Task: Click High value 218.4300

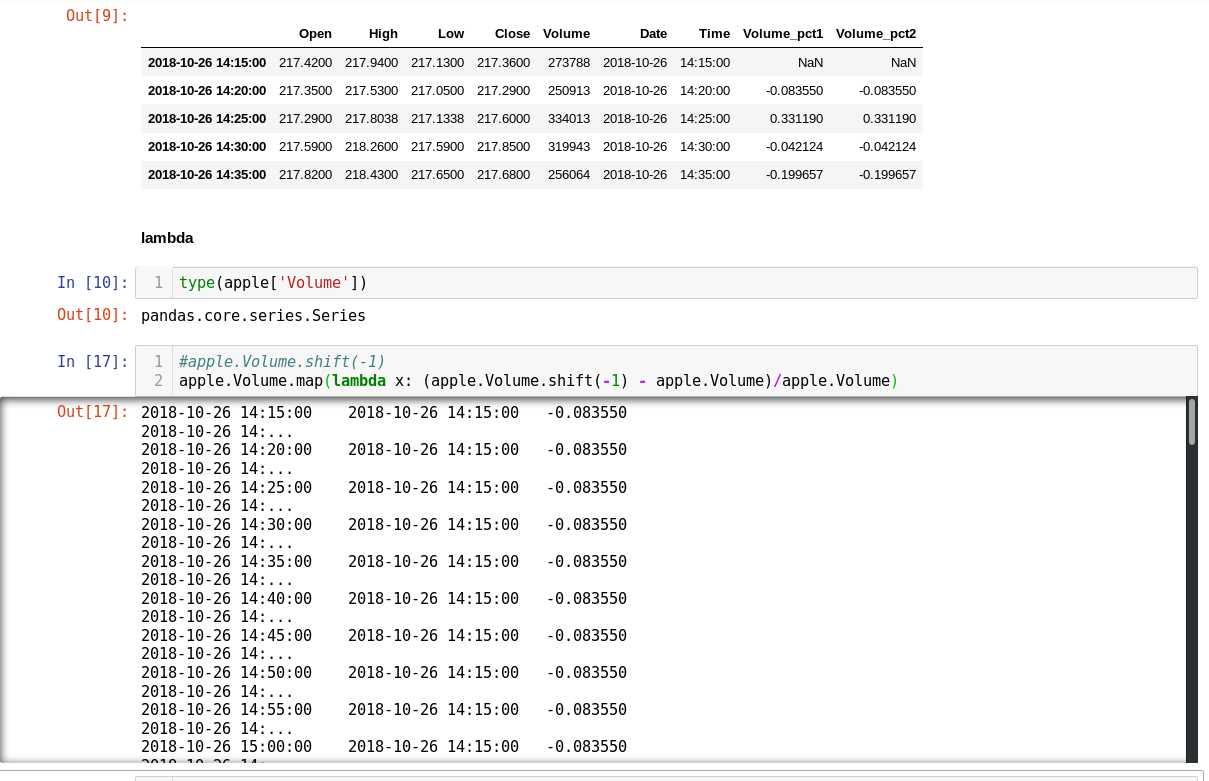Action: 372,174
